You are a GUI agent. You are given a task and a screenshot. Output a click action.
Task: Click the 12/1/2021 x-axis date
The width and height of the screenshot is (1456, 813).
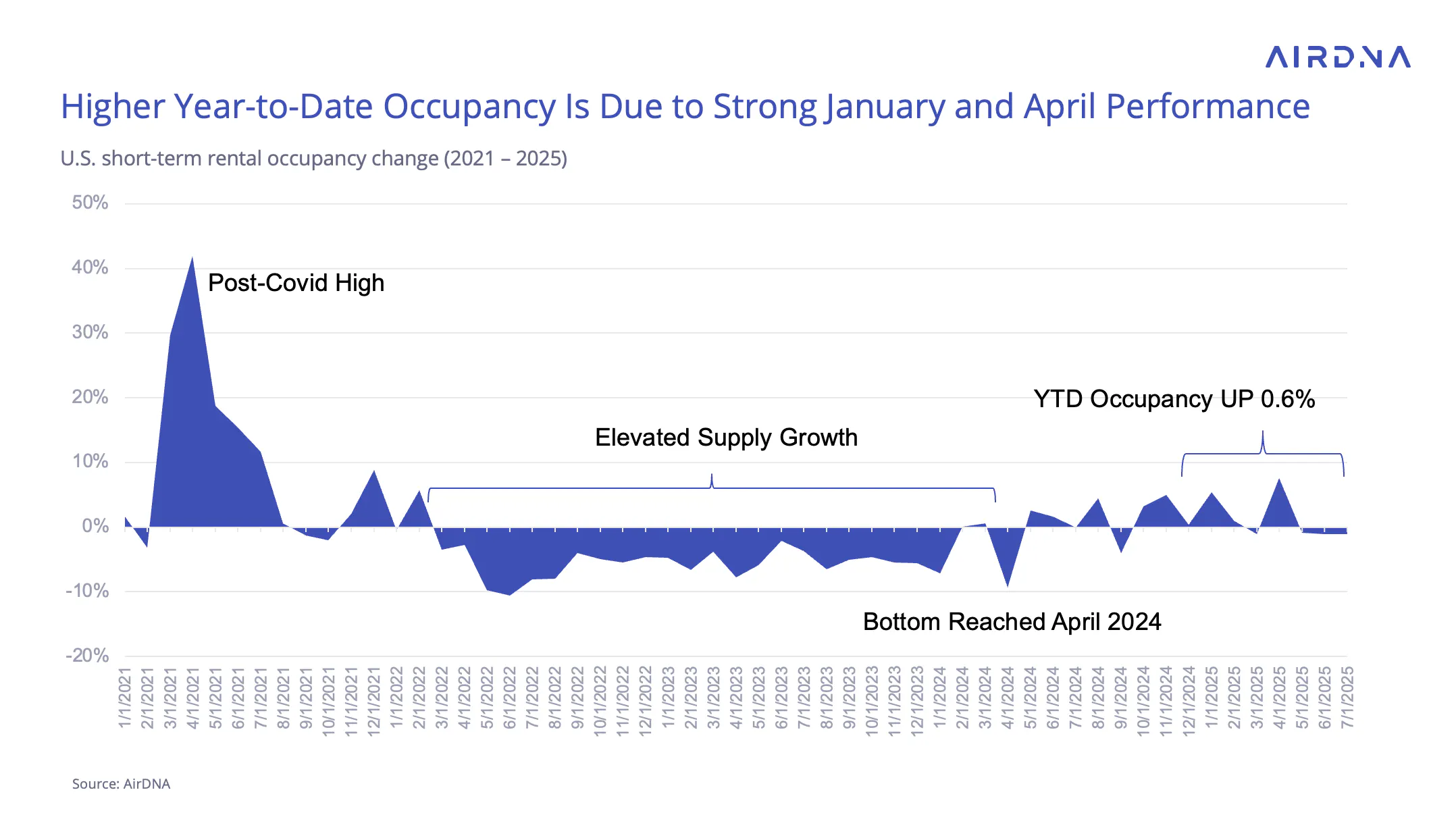[373, 702]
